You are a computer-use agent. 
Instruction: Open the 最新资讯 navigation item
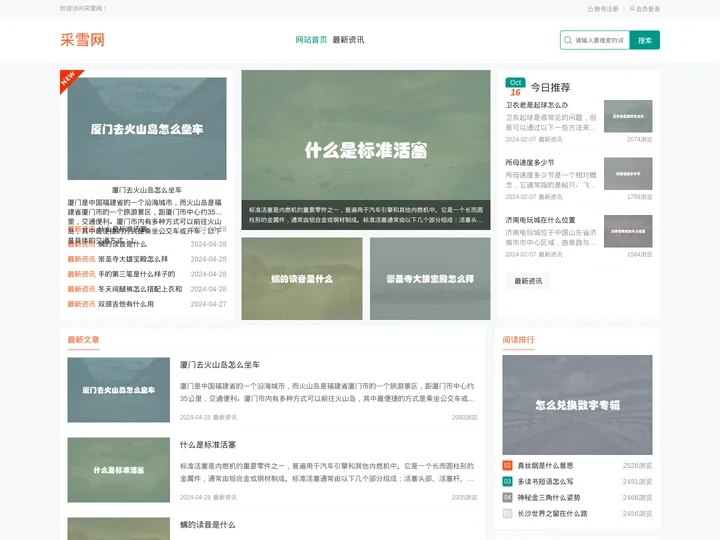[x=348, y=40]
